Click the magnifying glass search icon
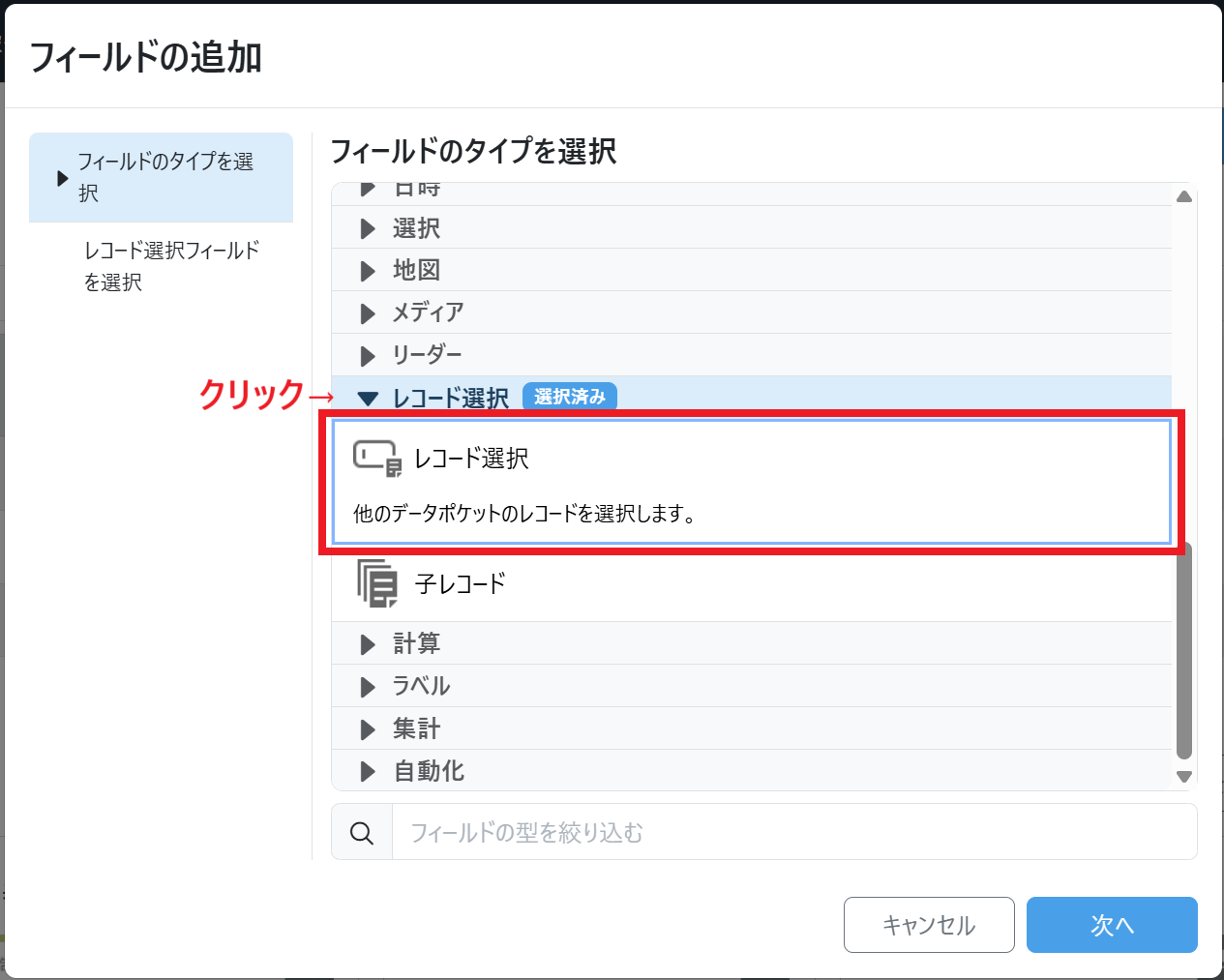The height and width of the screenshot is (980, 1224). [362, 832]
